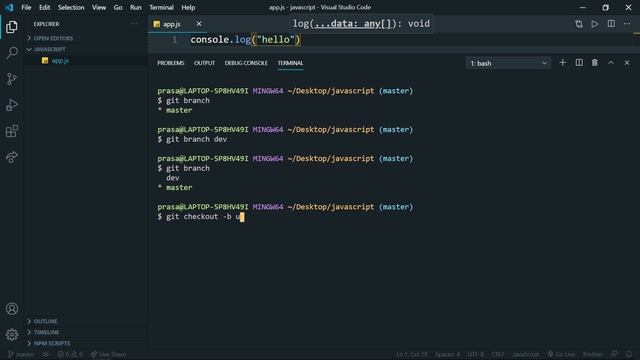Change UTF-8 encoding in status bar
The height and width of the screenshot is (360, 640).
pyautogui.click(x=476, y=354)
